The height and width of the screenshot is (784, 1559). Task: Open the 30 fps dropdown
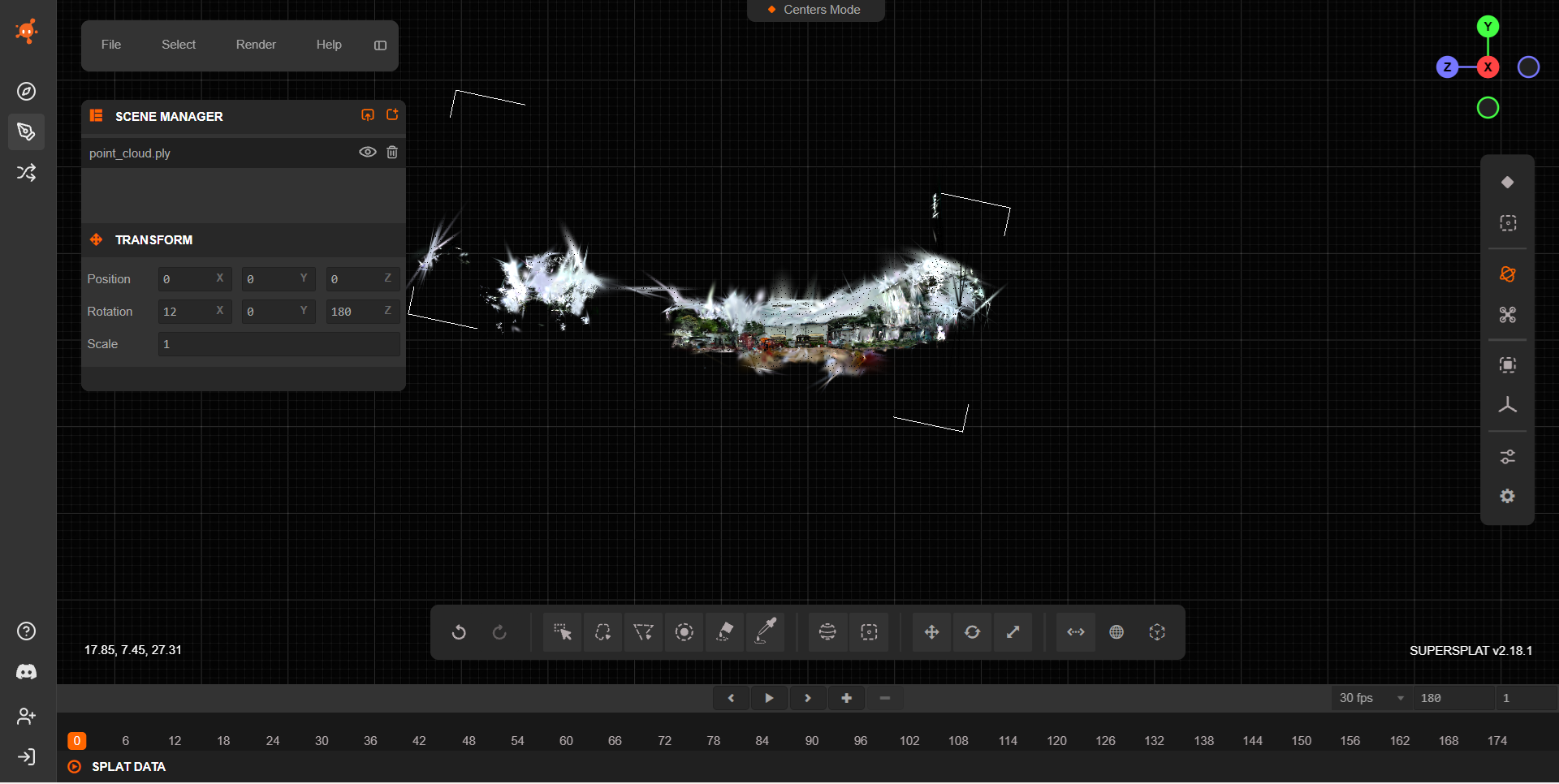pos(1372,698)
